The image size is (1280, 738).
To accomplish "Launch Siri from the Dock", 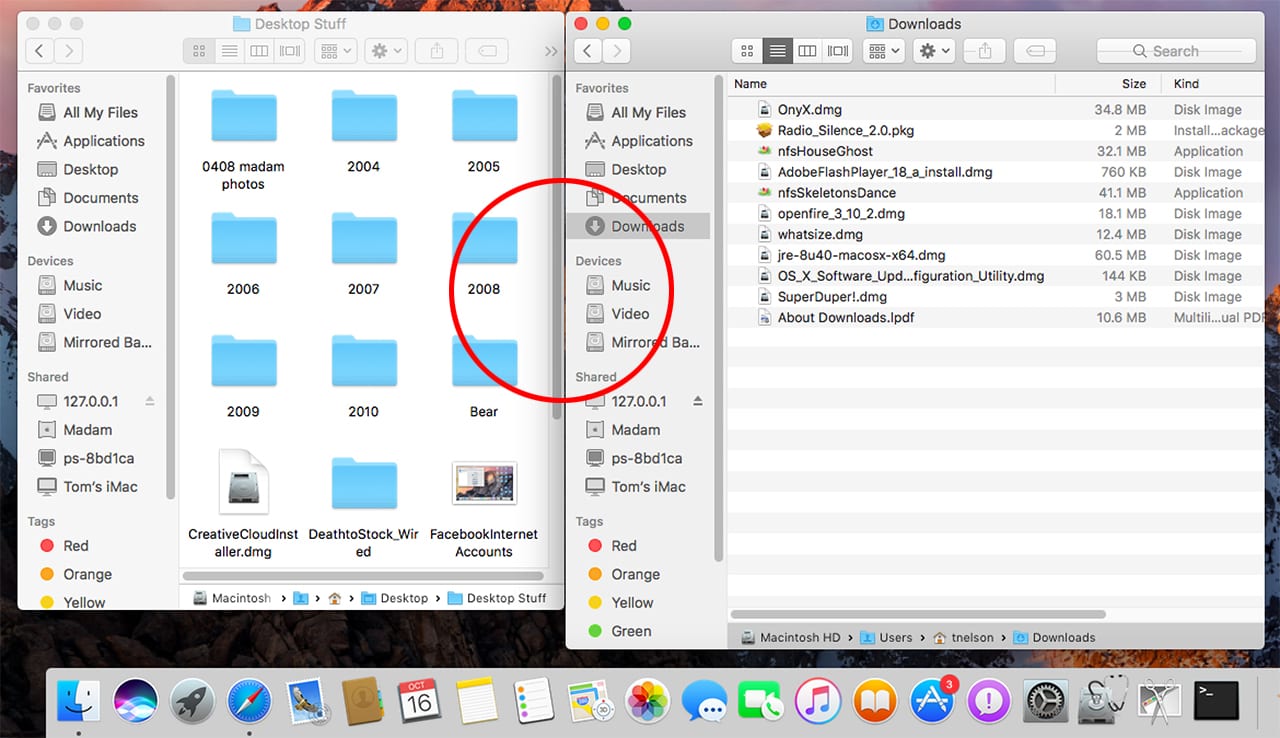I will point(133,701).
